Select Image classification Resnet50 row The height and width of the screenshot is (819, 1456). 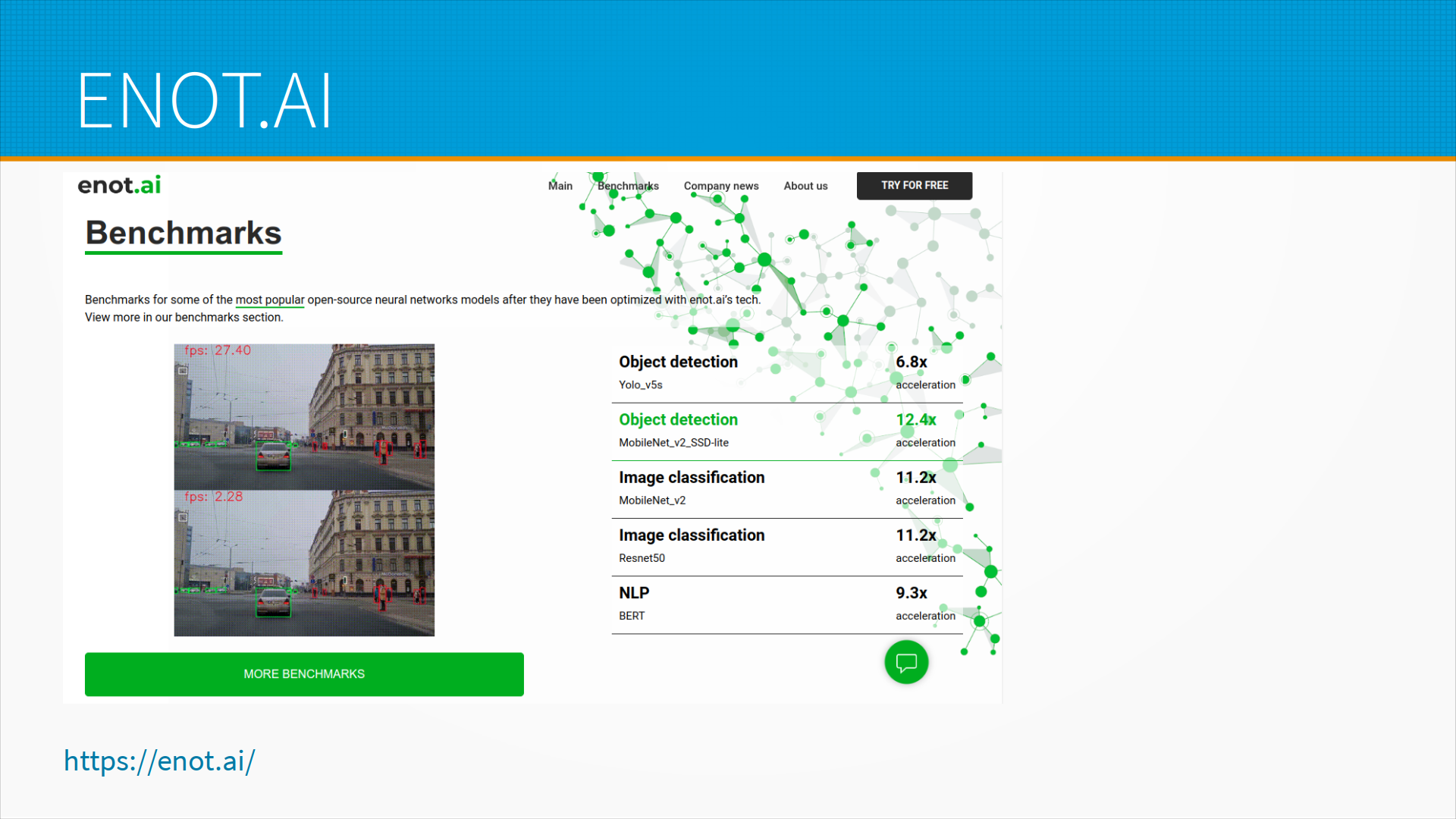click(786, 545)
